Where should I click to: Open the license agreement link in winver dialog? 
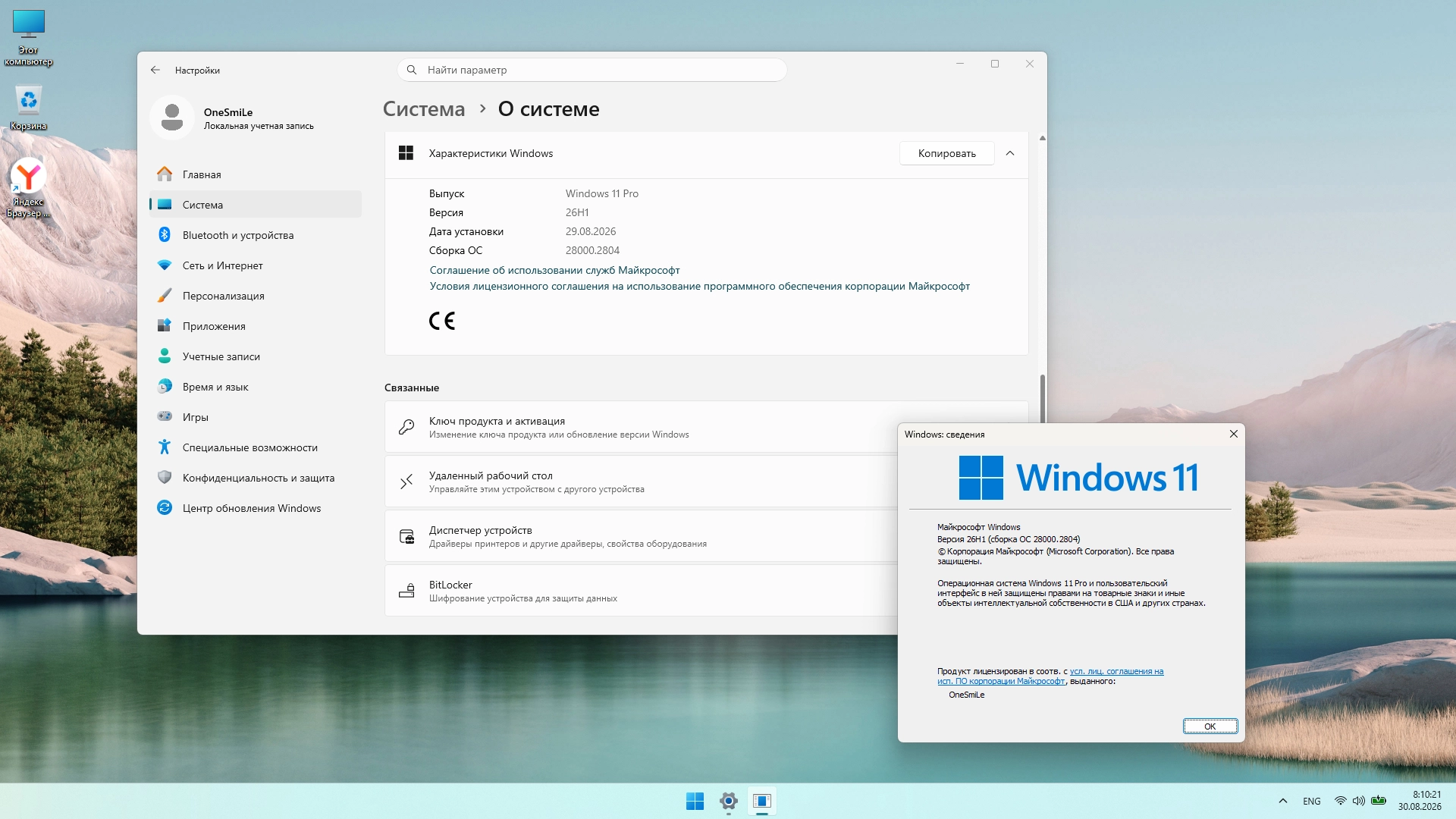click(x=1050, y=676)
